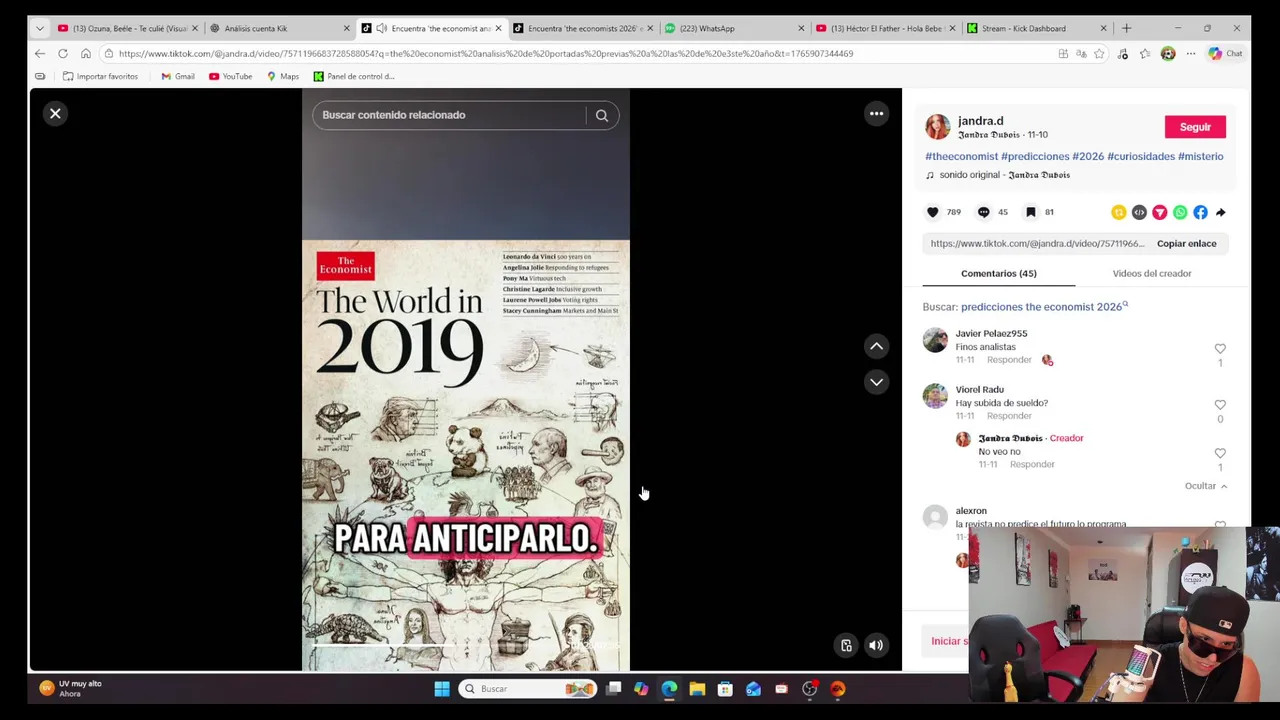Screen dimensions: 1280x720
Task: Open Viorel Radu's avatar
Action: pos(935,396)
